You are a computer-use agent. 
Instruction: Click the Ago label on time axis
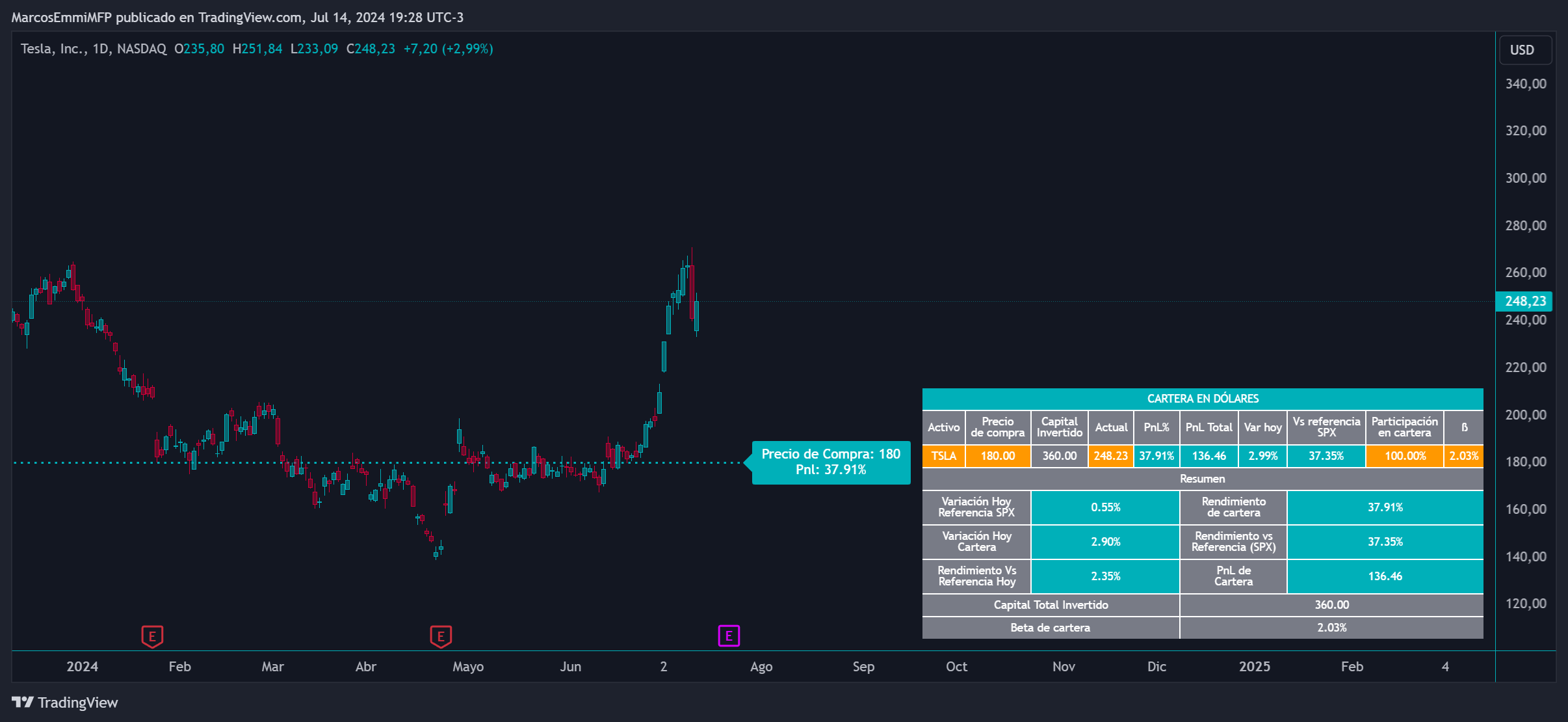[761, 667]
